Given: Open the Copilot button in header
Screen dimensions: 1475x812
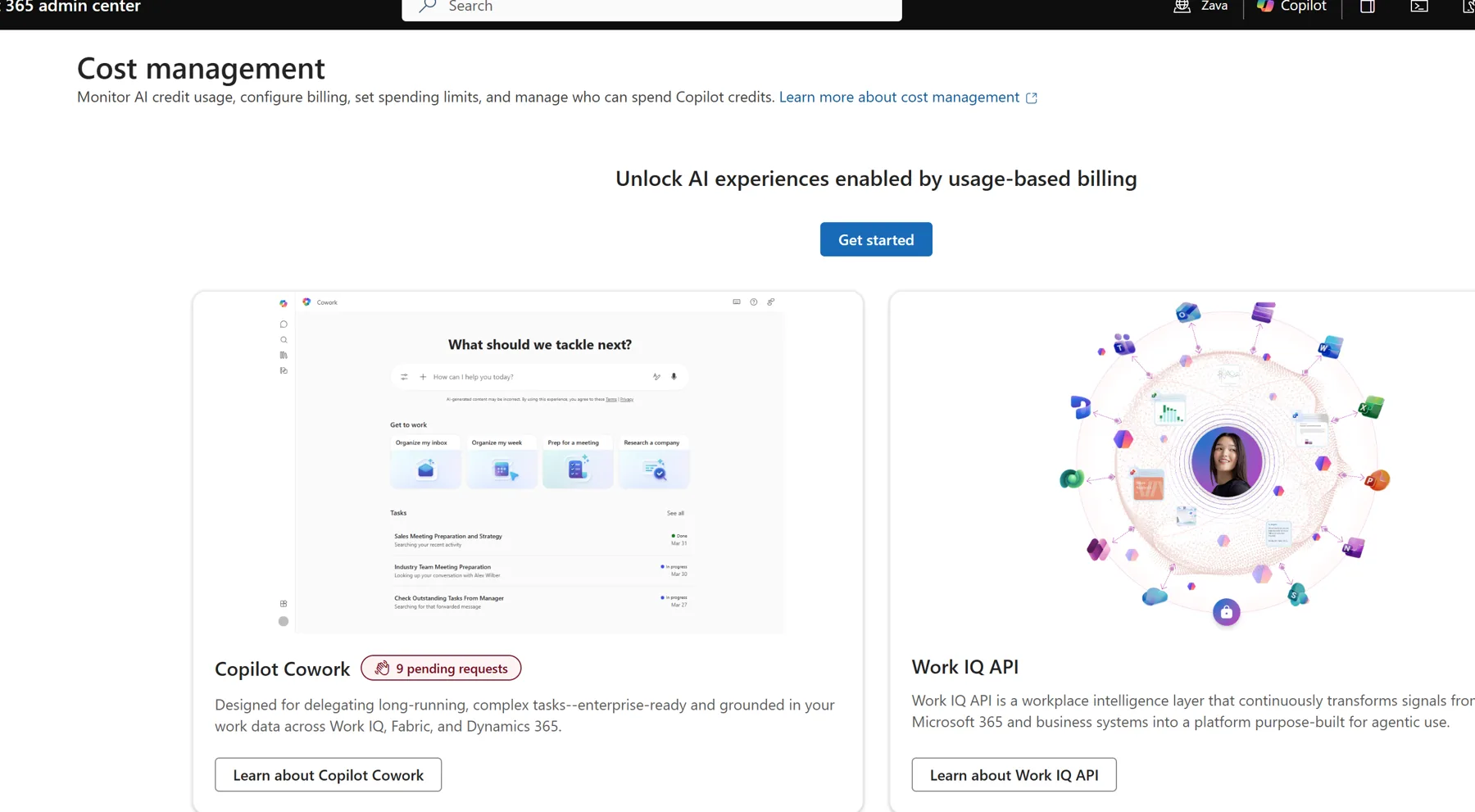Looking at the screenshot, I should (1291, 7).
